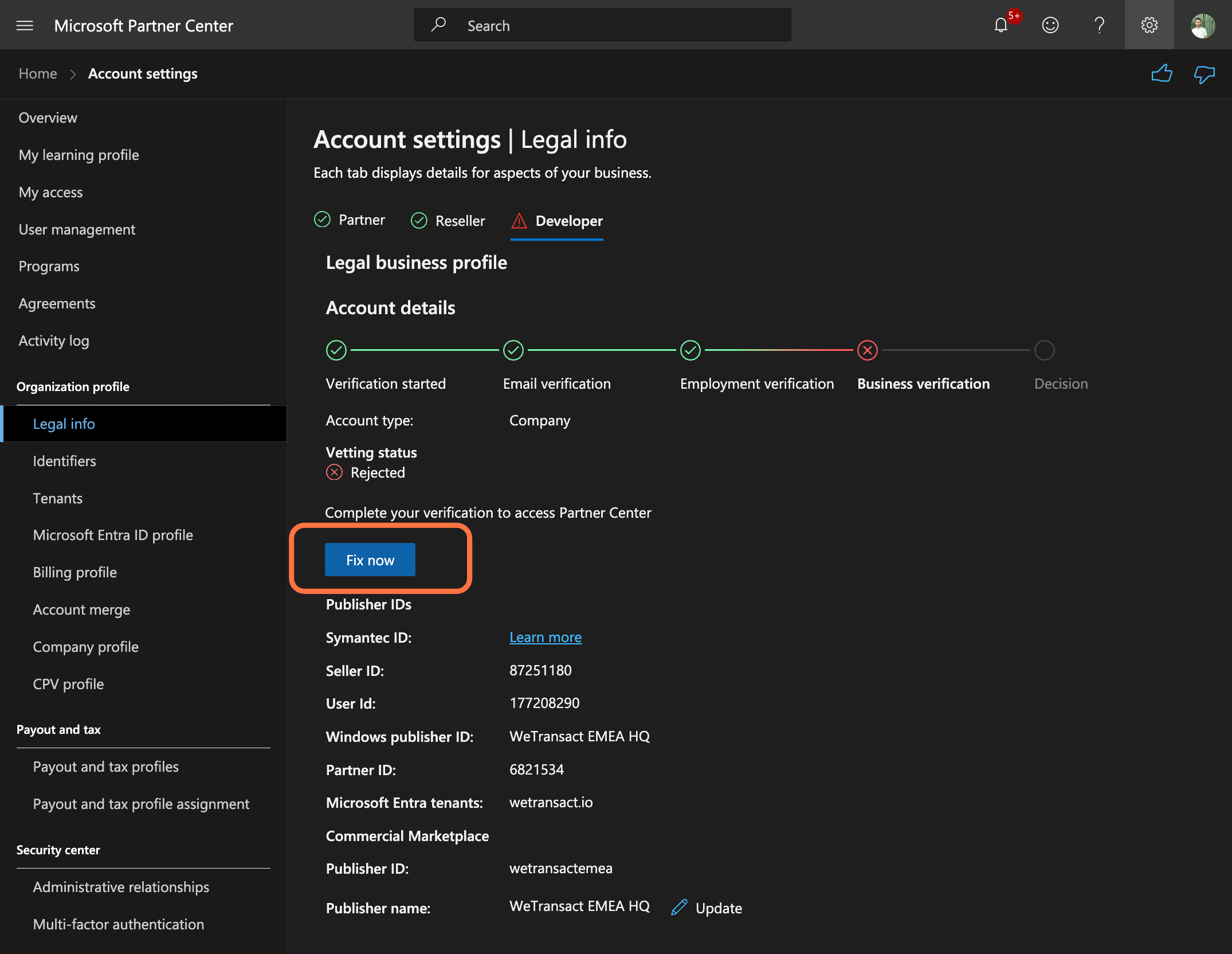Open the hamburger navigation menu
1232x954 pixels.
click(x=25, y=25)
